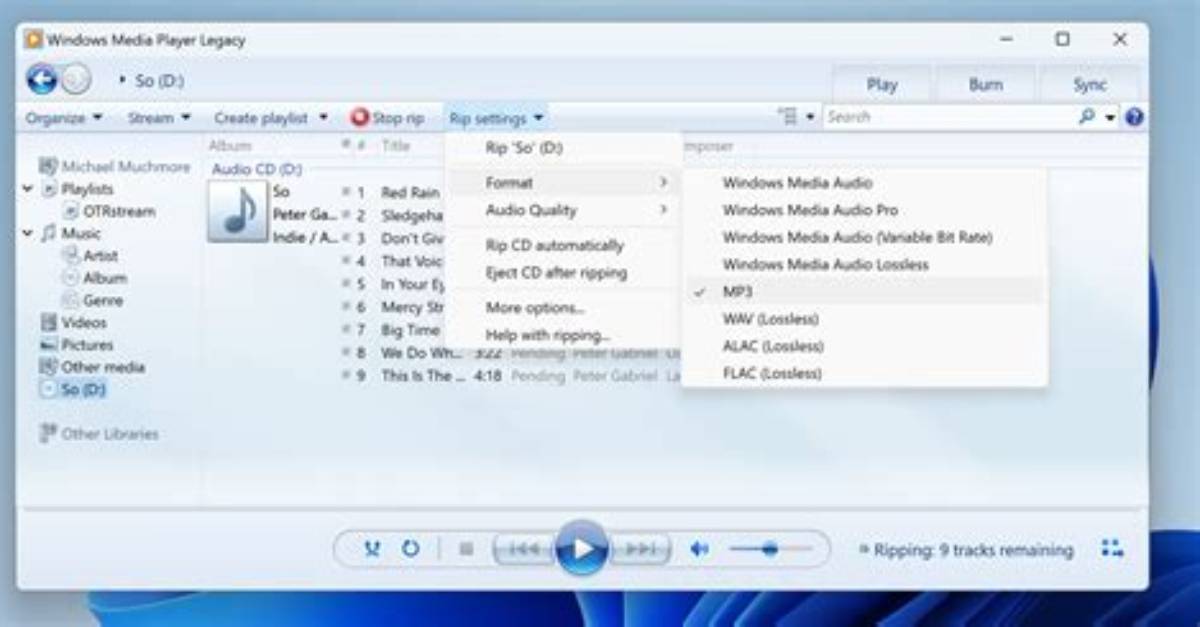
Task: Click the search magnifier icon
Action: pos(1087,117)
